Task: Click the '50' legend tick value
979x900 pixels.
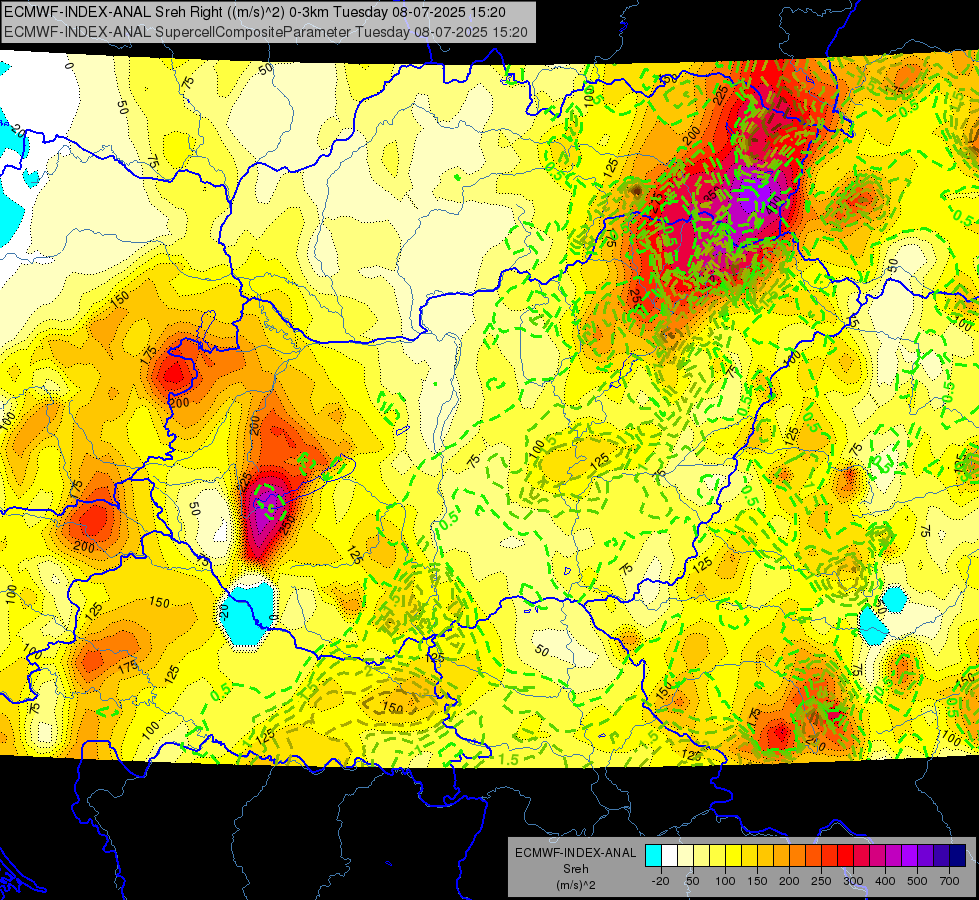Action: (693, 881)
